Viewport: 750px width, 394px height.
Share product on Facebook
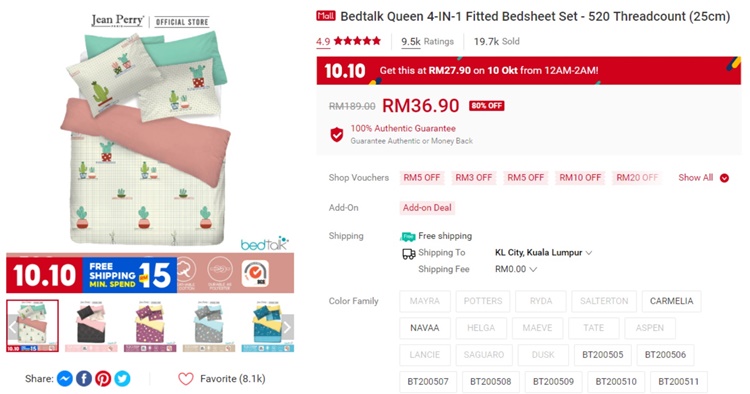click(x=84, y=379)
